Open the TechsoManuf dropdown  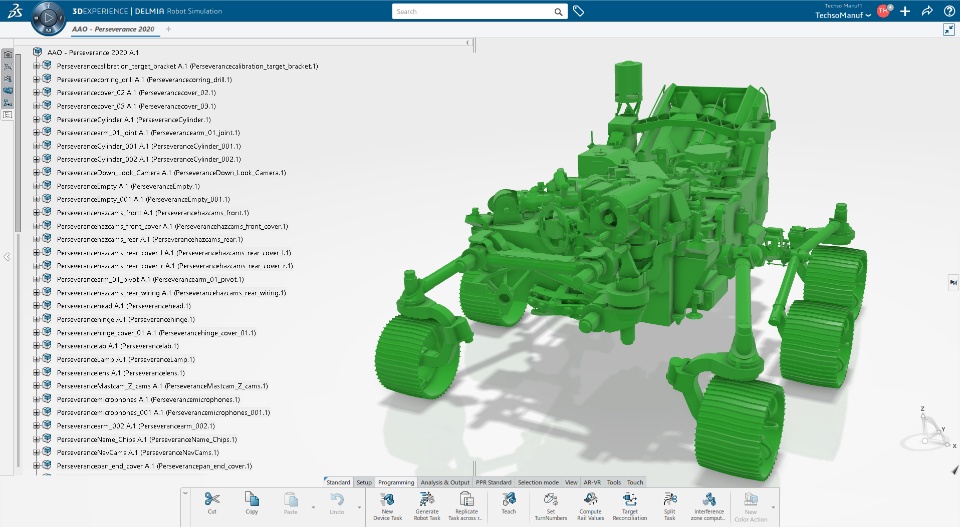pyautogui.click(x=842, y=15)
